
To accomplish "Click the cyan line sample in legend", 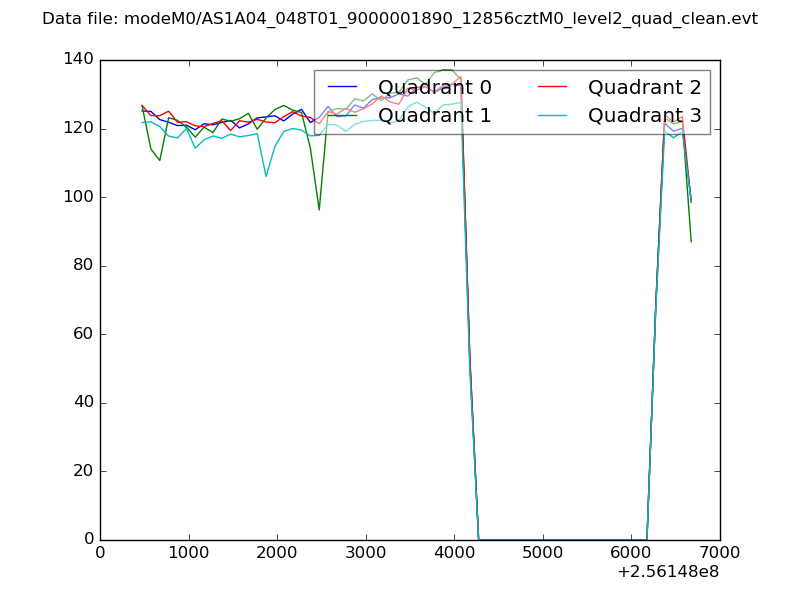I will [552, 115].
